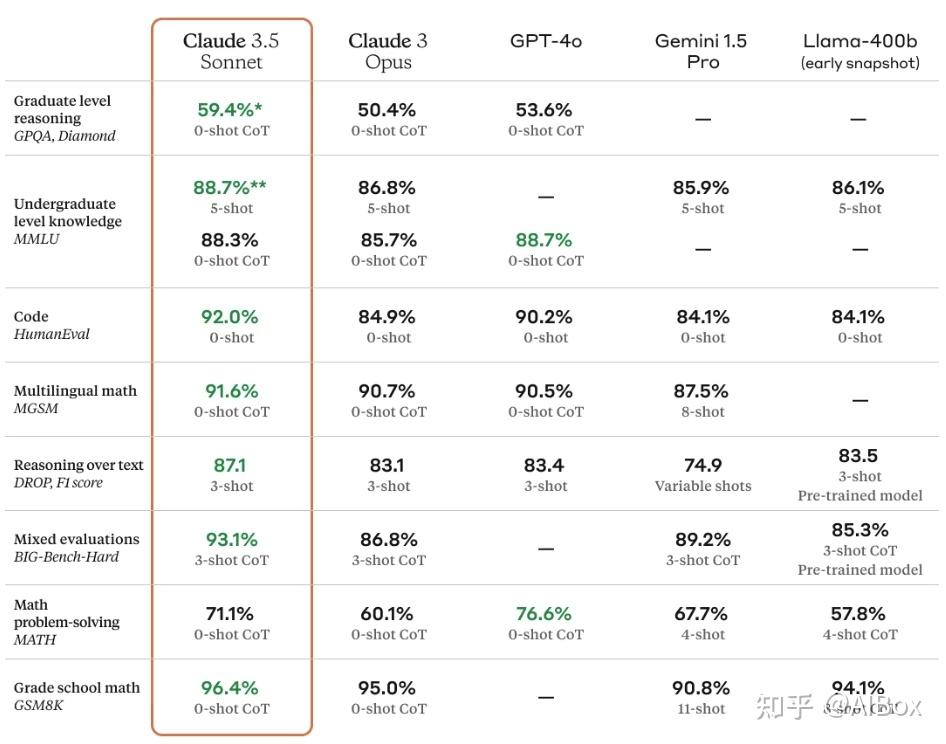The height and width of the screenshot is (744, 946).
Task: Click the GPT-4o column heading
Action: point(546,41)
